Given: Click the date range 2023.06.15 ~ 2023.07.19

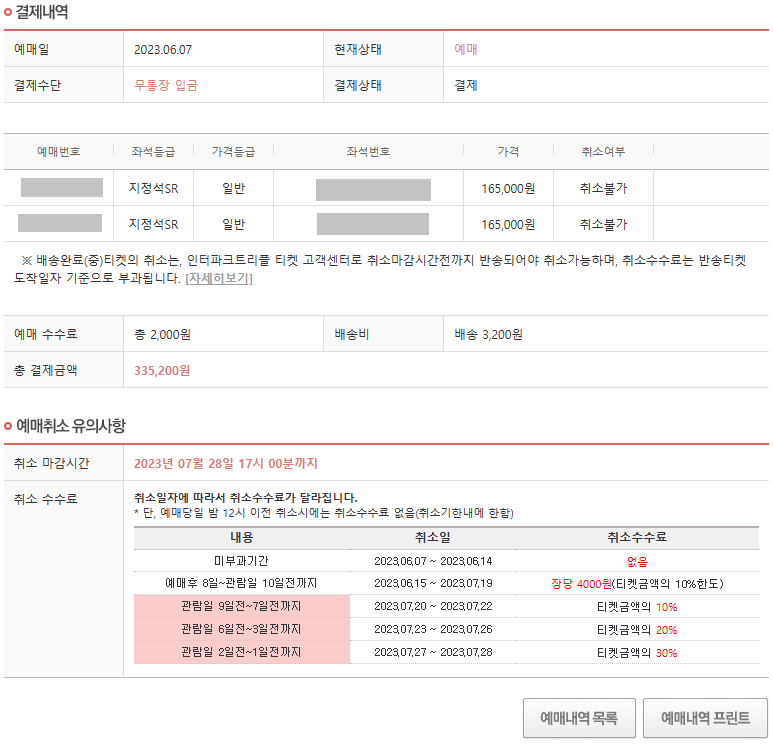Looking at the screenshot, I should pyautogui.click(x=433, y=583).
